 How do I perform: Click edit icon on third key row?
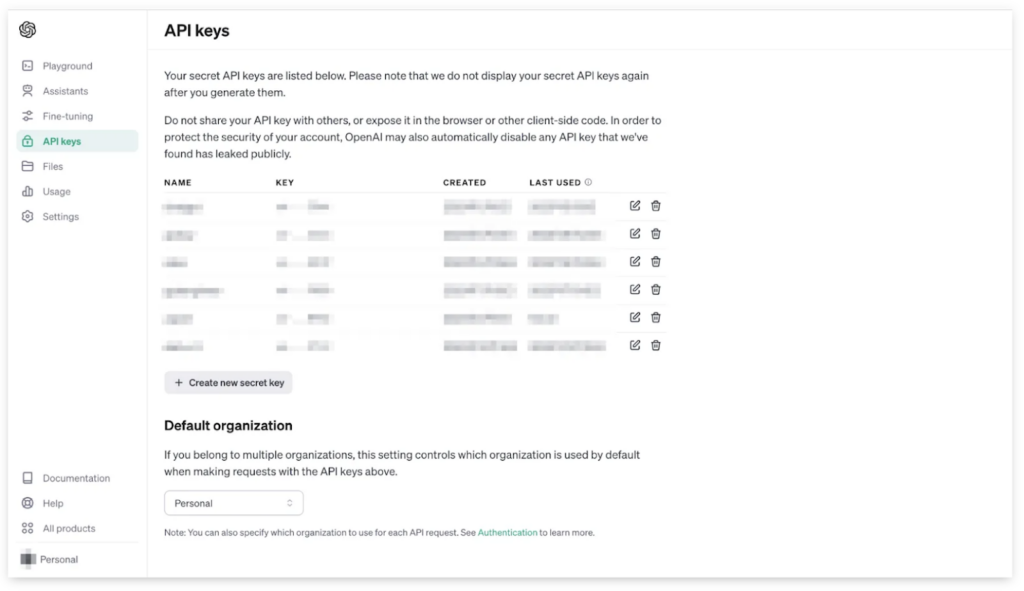pos(635,261)
